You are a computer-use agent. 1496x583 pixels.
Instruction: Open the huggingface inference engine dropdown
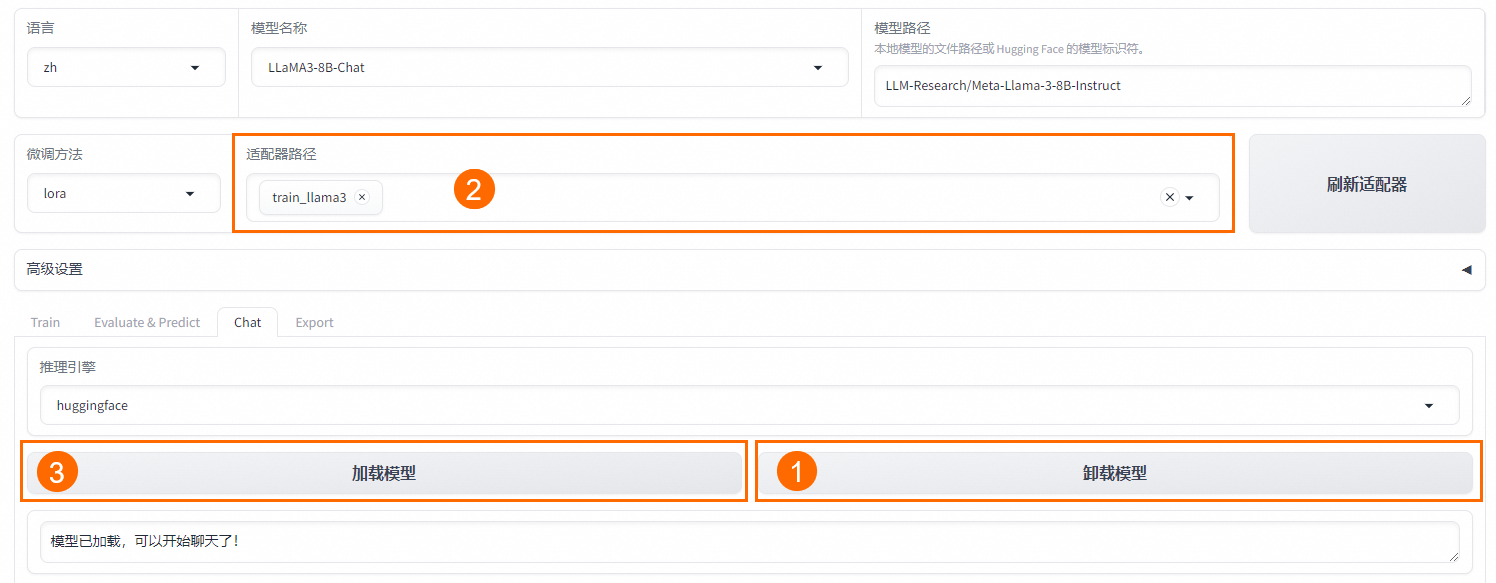749,405
